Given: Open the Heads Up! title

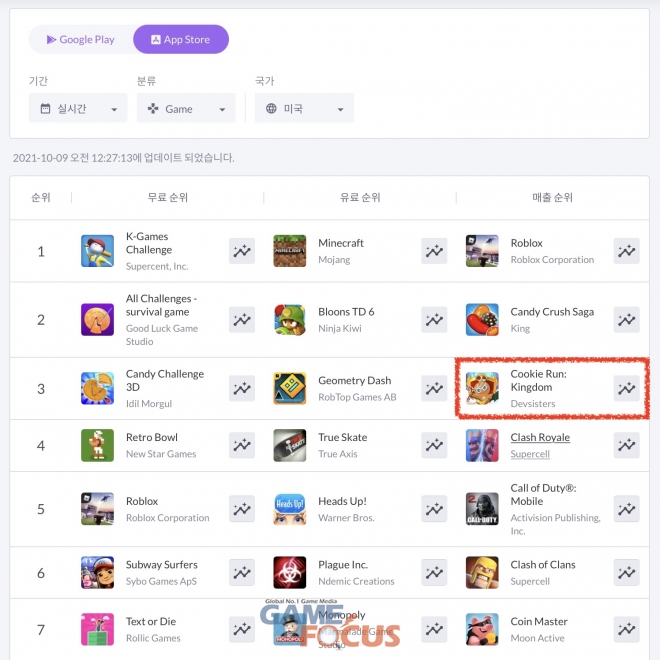Looking at the screenshot, I should pyautogui.click(x=342, y=501).
